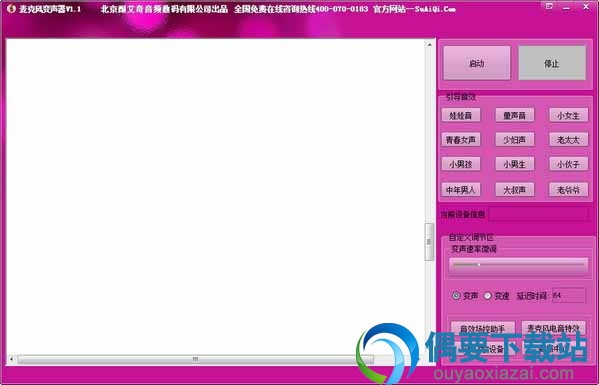Click the 当前设备信息 text field

(539, 214)
